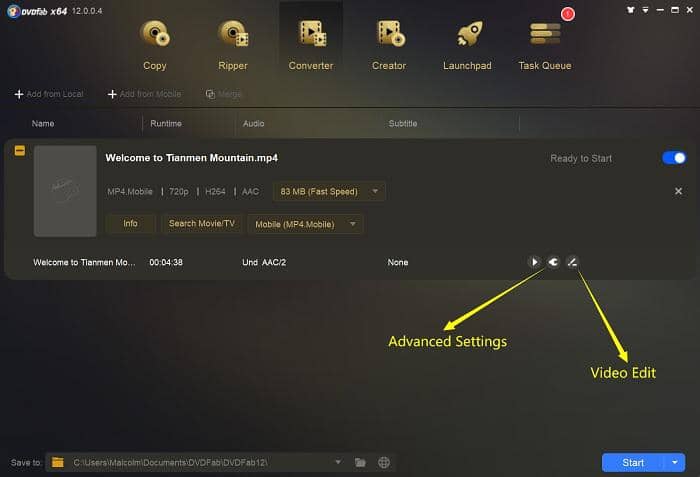This screenshot has width=700, height=477.
Task: Click the Start button
Action: pyautogui.click(x=633, y=463)
